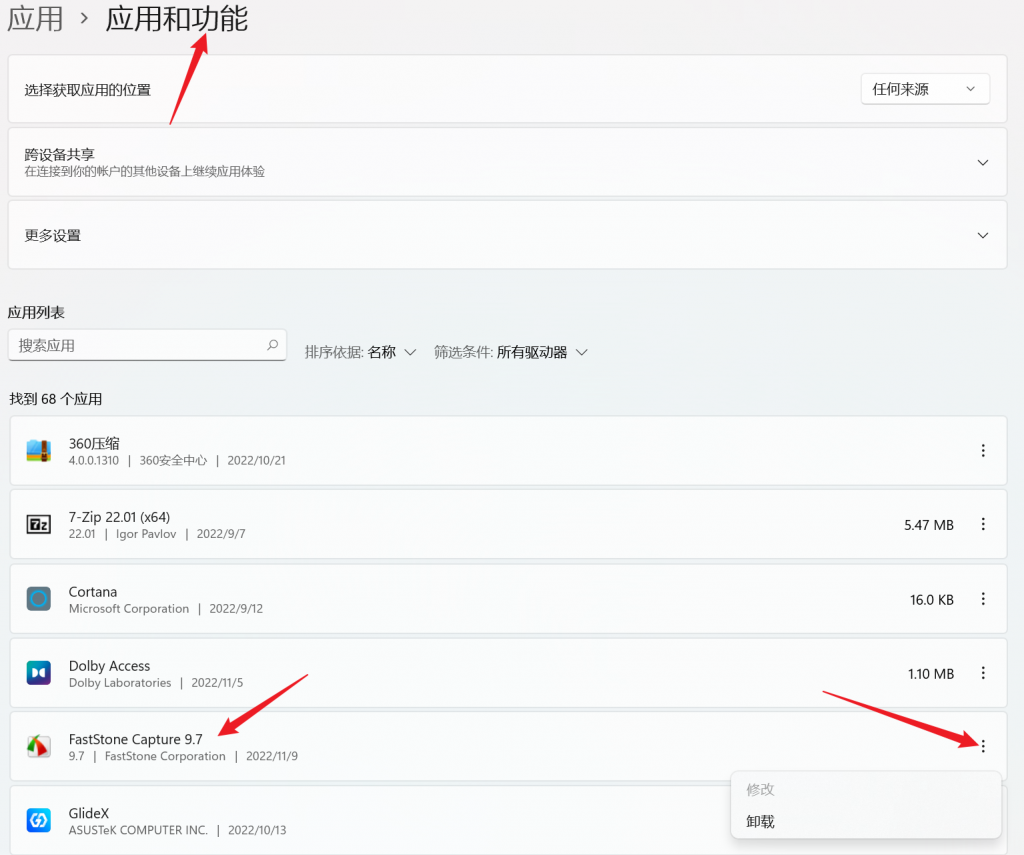Expand the 更多设置 section
This screenshot has width=1024, height=855.
coord(982,235)
